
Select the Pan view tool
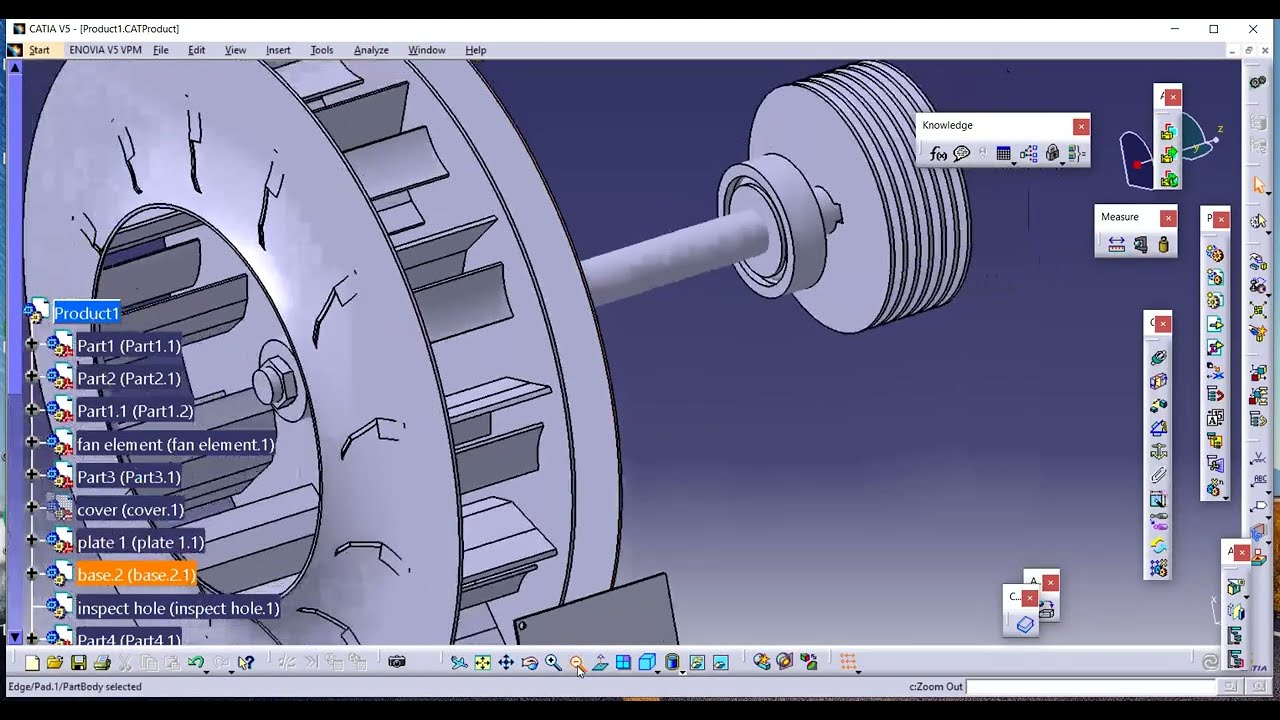pyautogui.click(x=506, y=662)
